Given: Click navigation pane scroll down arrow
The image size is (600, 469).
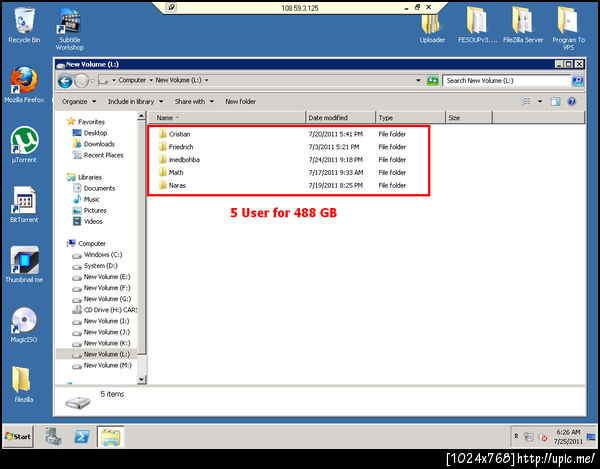Looking at the screenshot, I should 141,379.
